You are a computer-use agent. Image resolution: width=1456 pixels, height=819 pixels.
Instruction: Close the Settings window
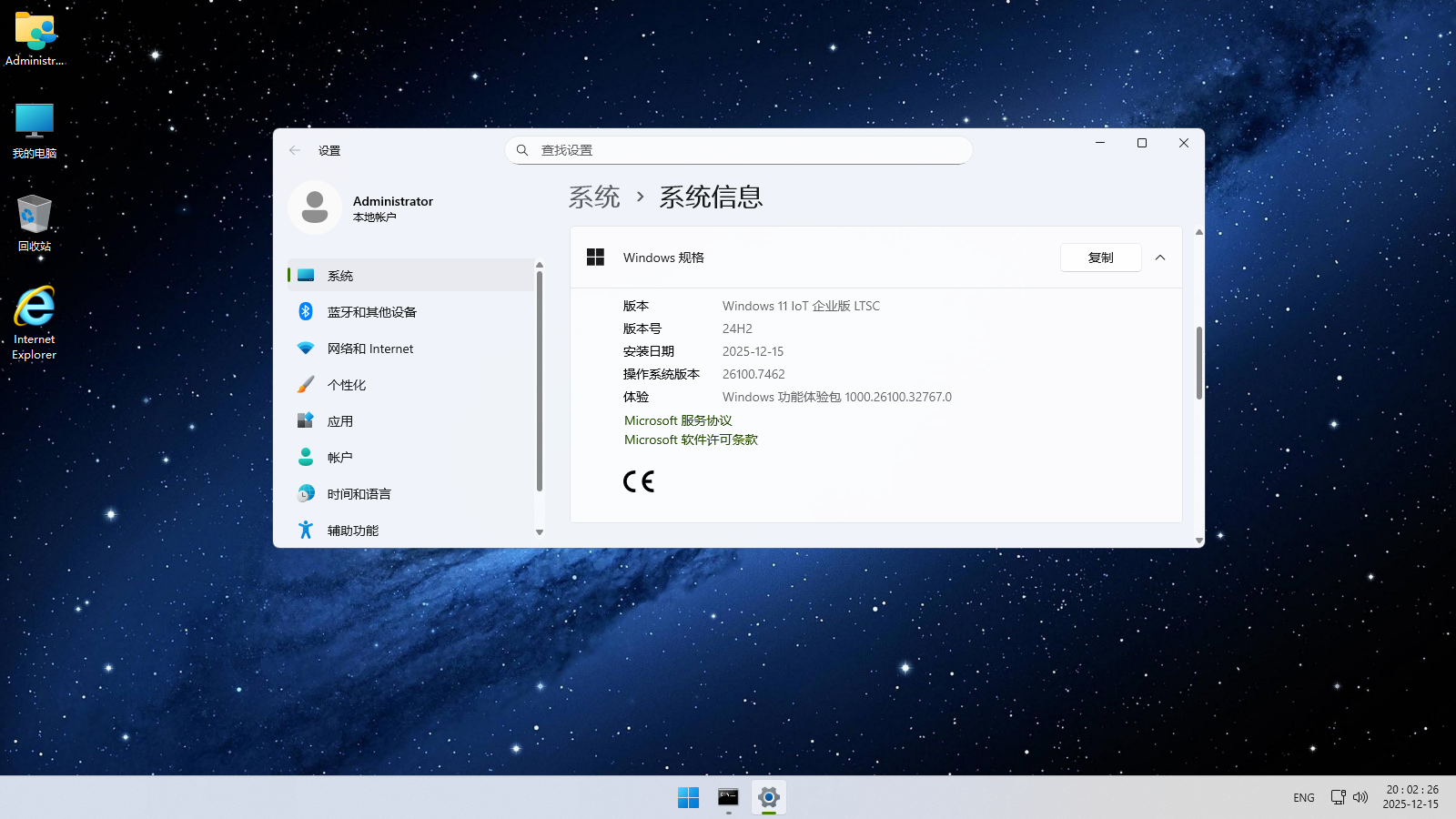[x=1184, y=143]
